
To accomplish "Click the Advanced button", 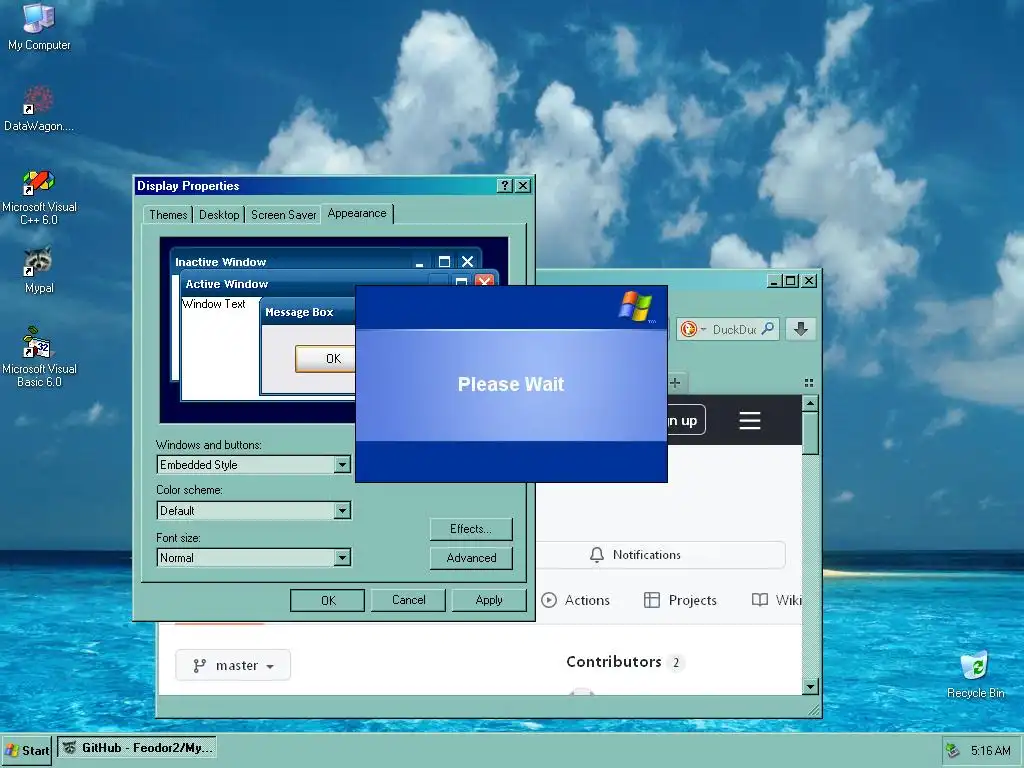I will 471,558.
